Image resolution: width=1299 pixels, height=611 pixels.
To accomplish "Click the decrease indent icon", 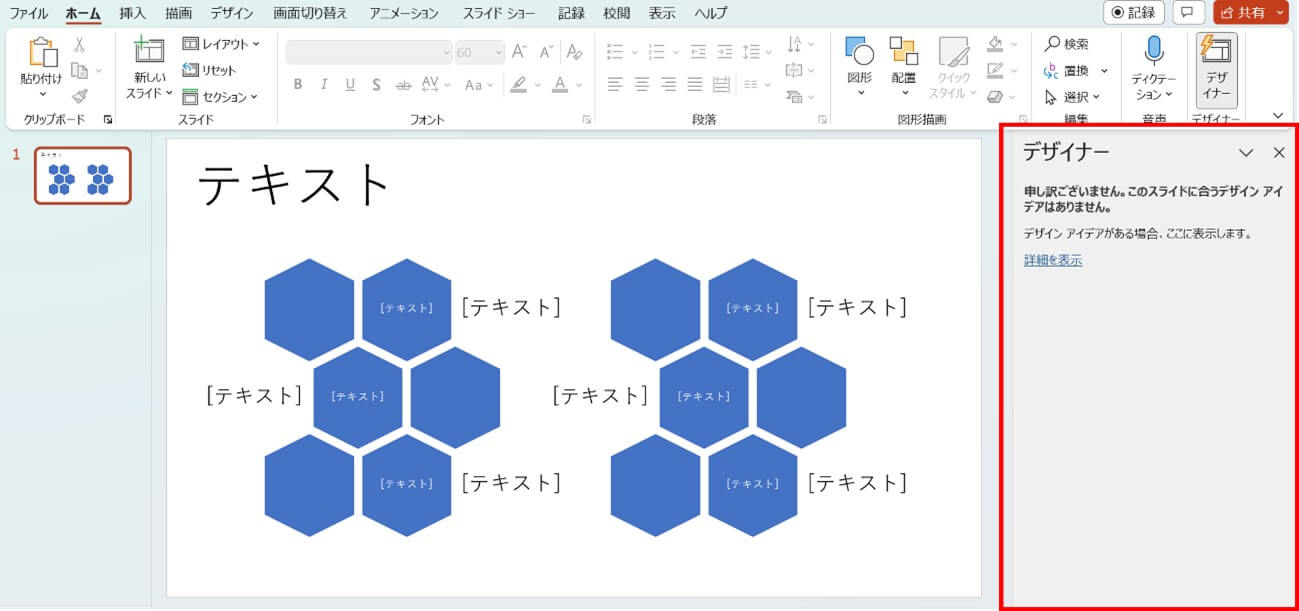I will [697, 52].
